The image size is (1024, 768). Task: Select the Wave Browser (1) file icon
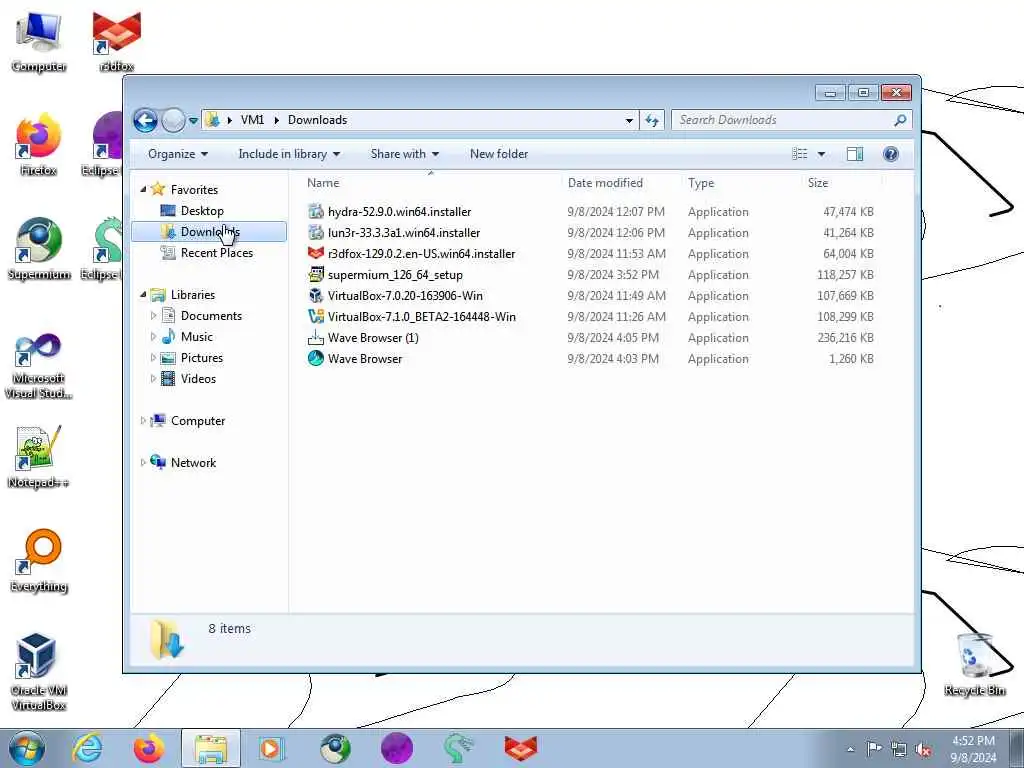pyautogui.click(x=316, y=338)
